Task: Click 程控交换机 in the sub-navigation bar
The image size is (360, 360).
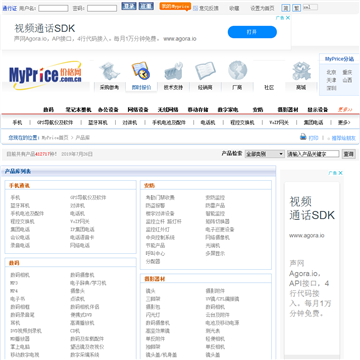Action: coord(242,123)
